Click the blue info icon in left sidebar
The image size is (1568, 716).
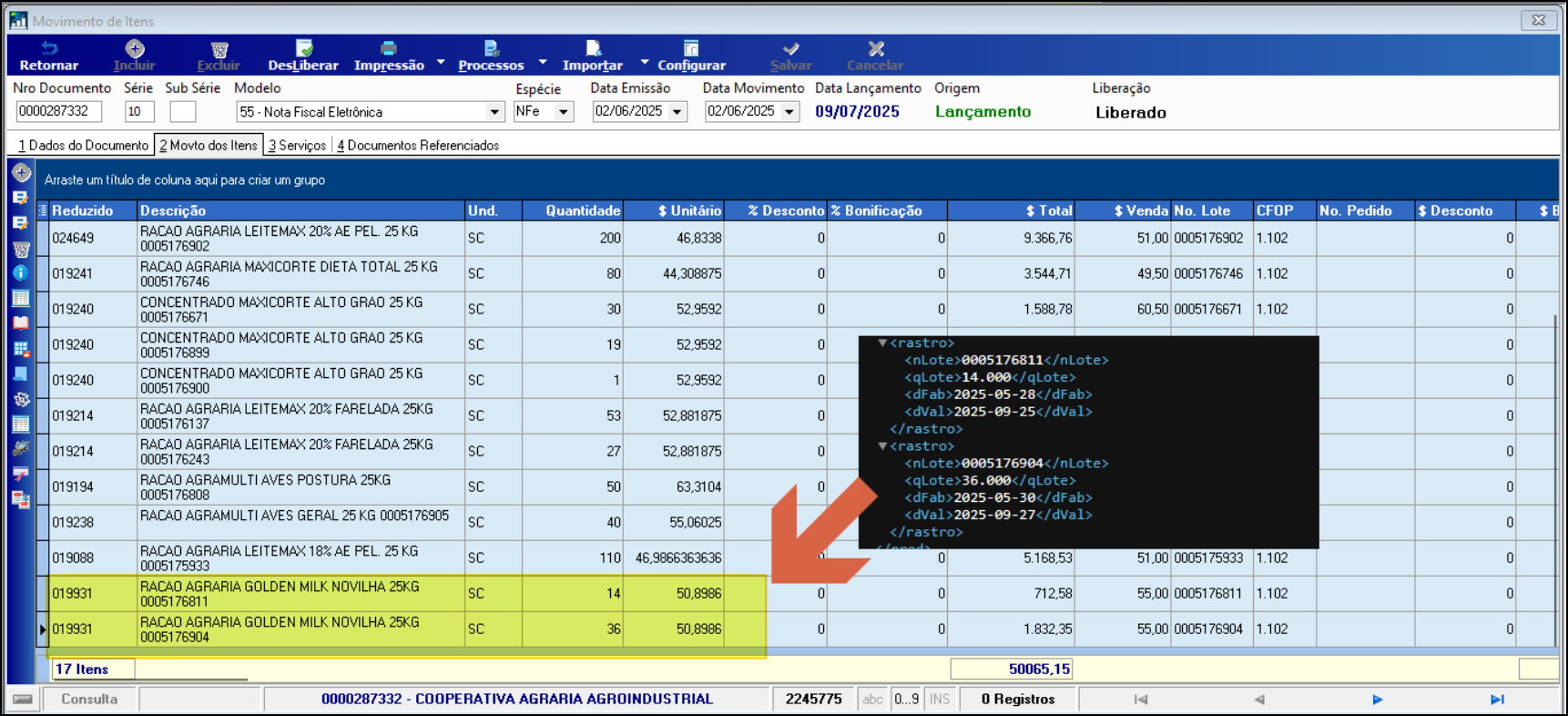[x=22, y=272]
